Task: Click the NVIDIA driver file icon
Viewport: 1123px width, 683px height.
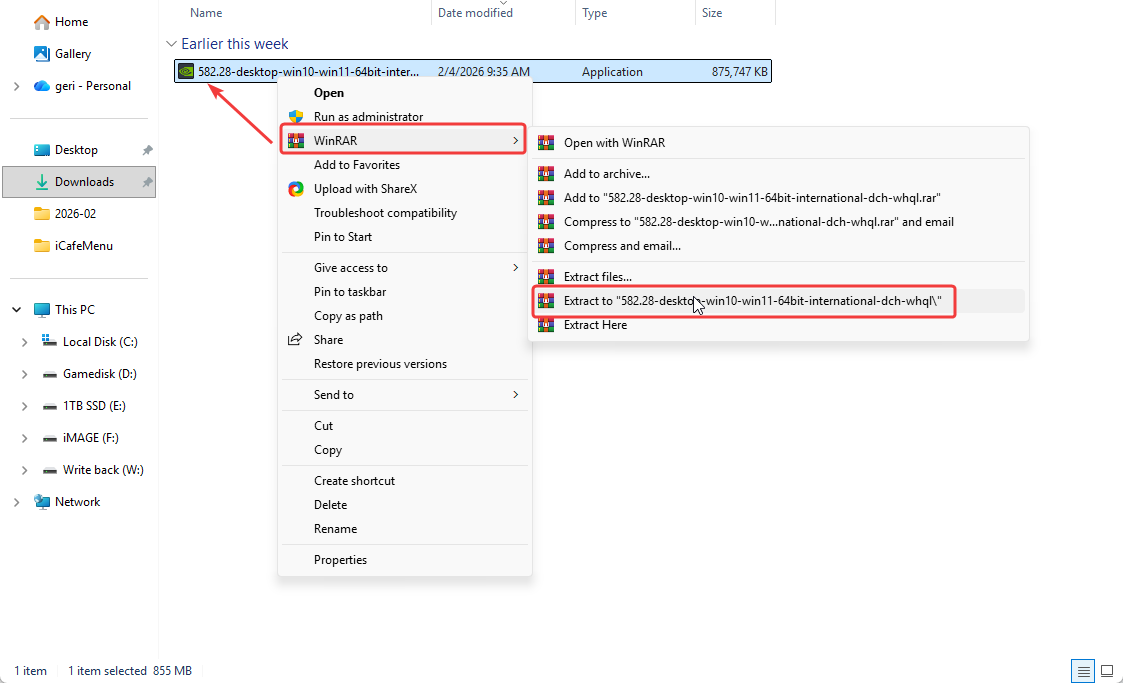Action: [186, 71]
